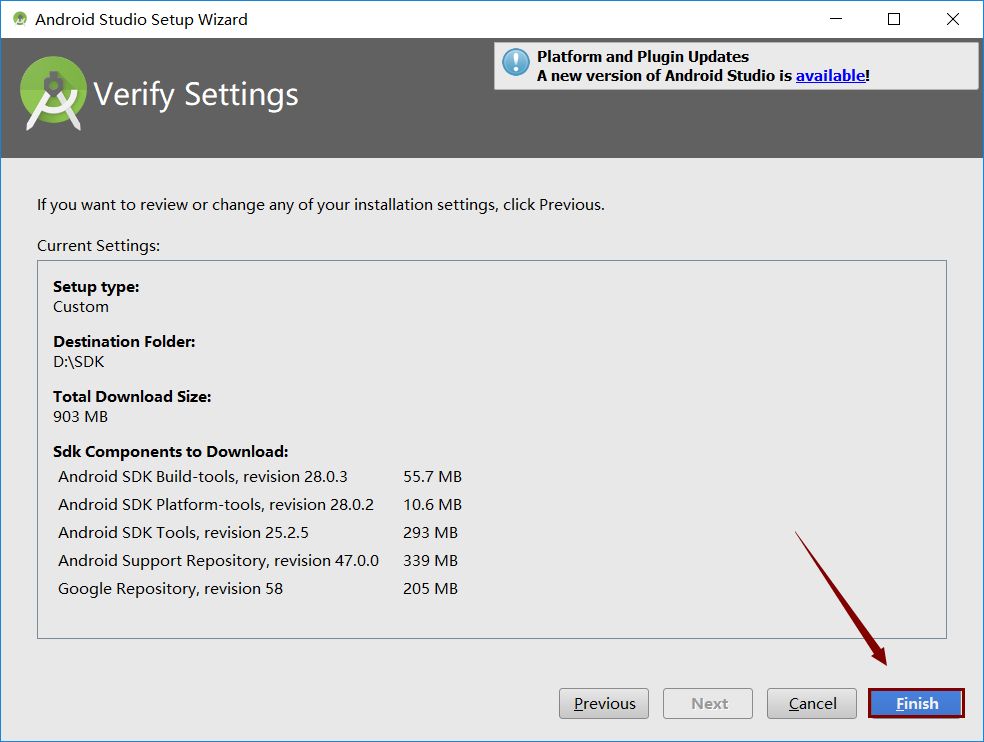Image resolution: width=984 pixels, height=742 pixels.
Task: Go back with the Previous button
Action: pyautogui.click(x=604, y=703)
